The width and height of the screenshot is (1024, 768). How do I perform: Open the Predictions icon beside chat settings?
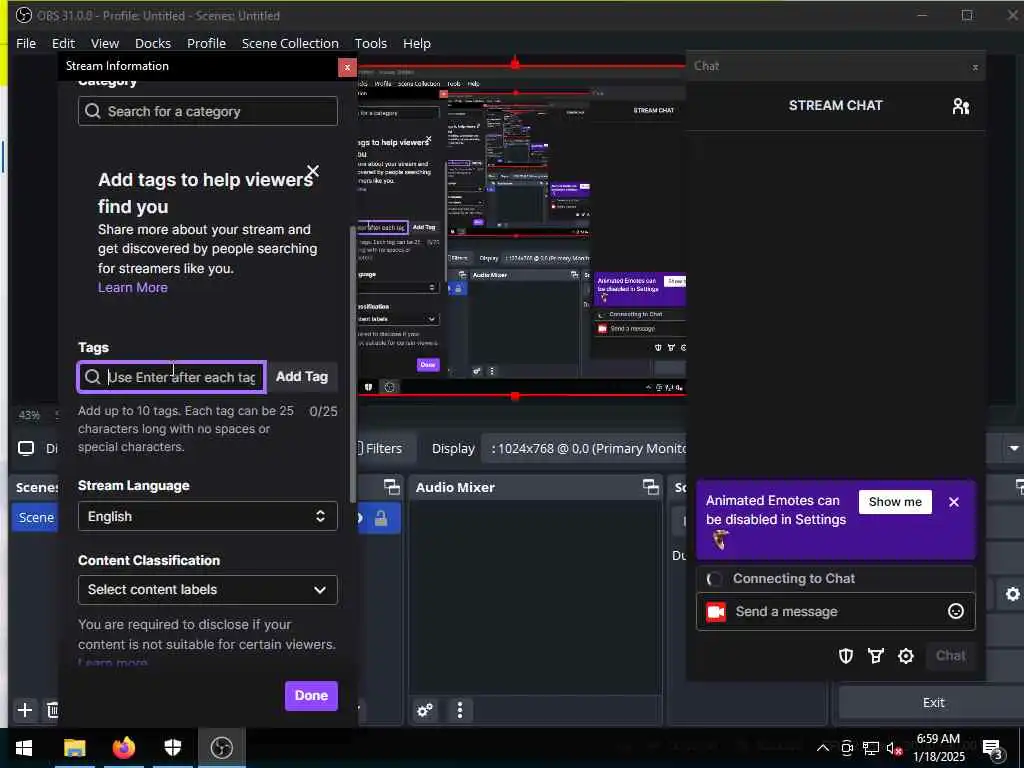[x=876, y=656]
